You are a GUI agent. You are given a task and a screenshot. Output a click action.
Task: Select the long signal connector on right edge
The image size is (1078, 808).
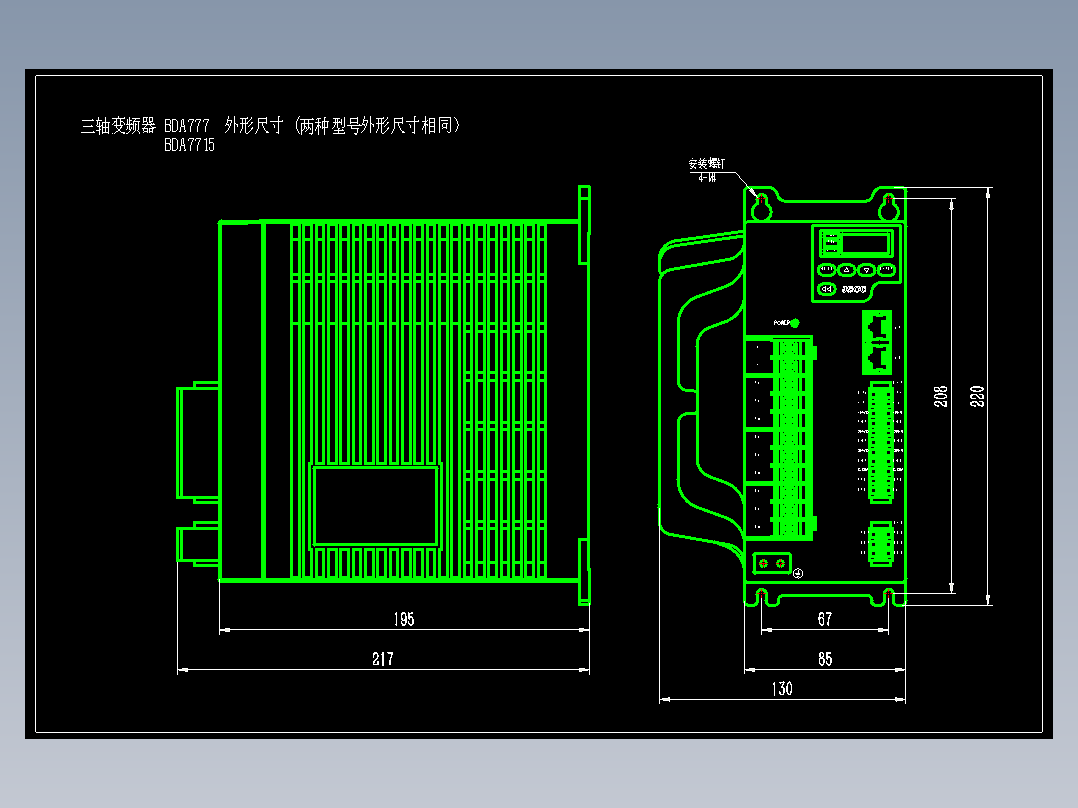(x=881, y=443)
